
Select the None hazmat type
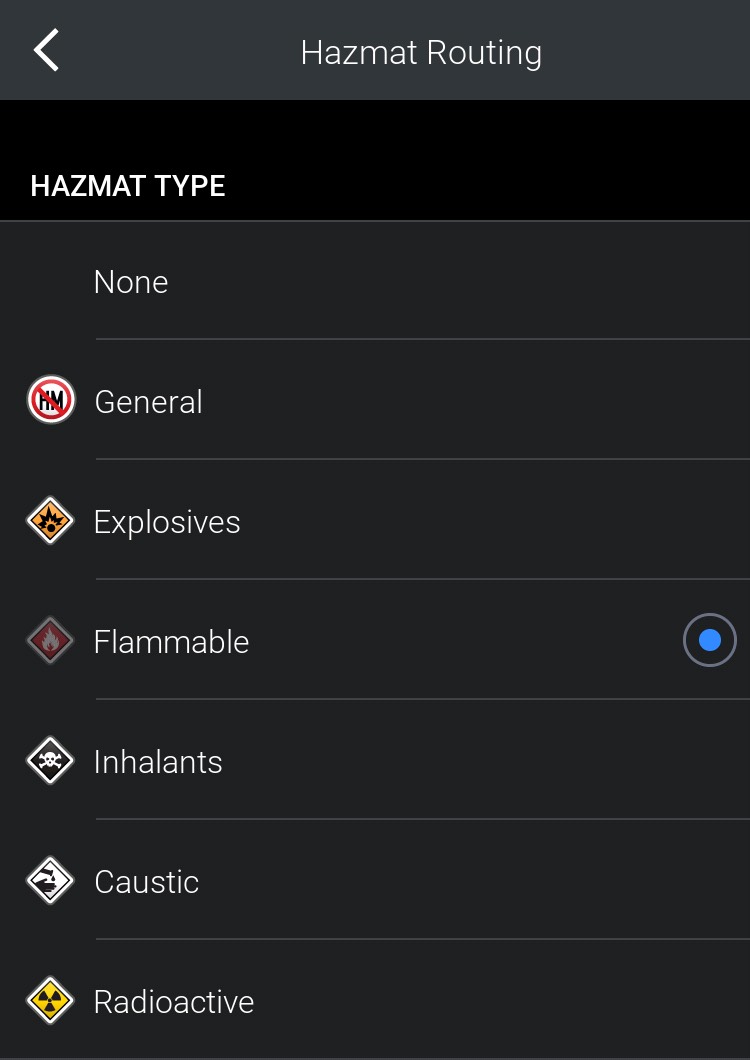coord(131,282)
